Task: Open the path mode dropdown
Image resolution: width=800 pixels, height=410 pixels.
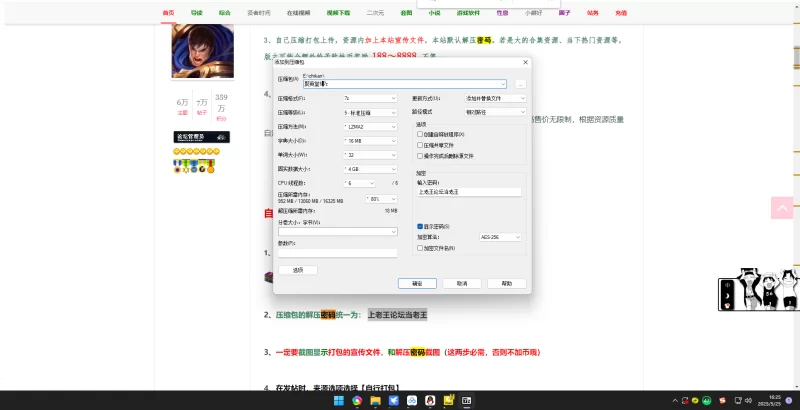Action: [495, 112]
